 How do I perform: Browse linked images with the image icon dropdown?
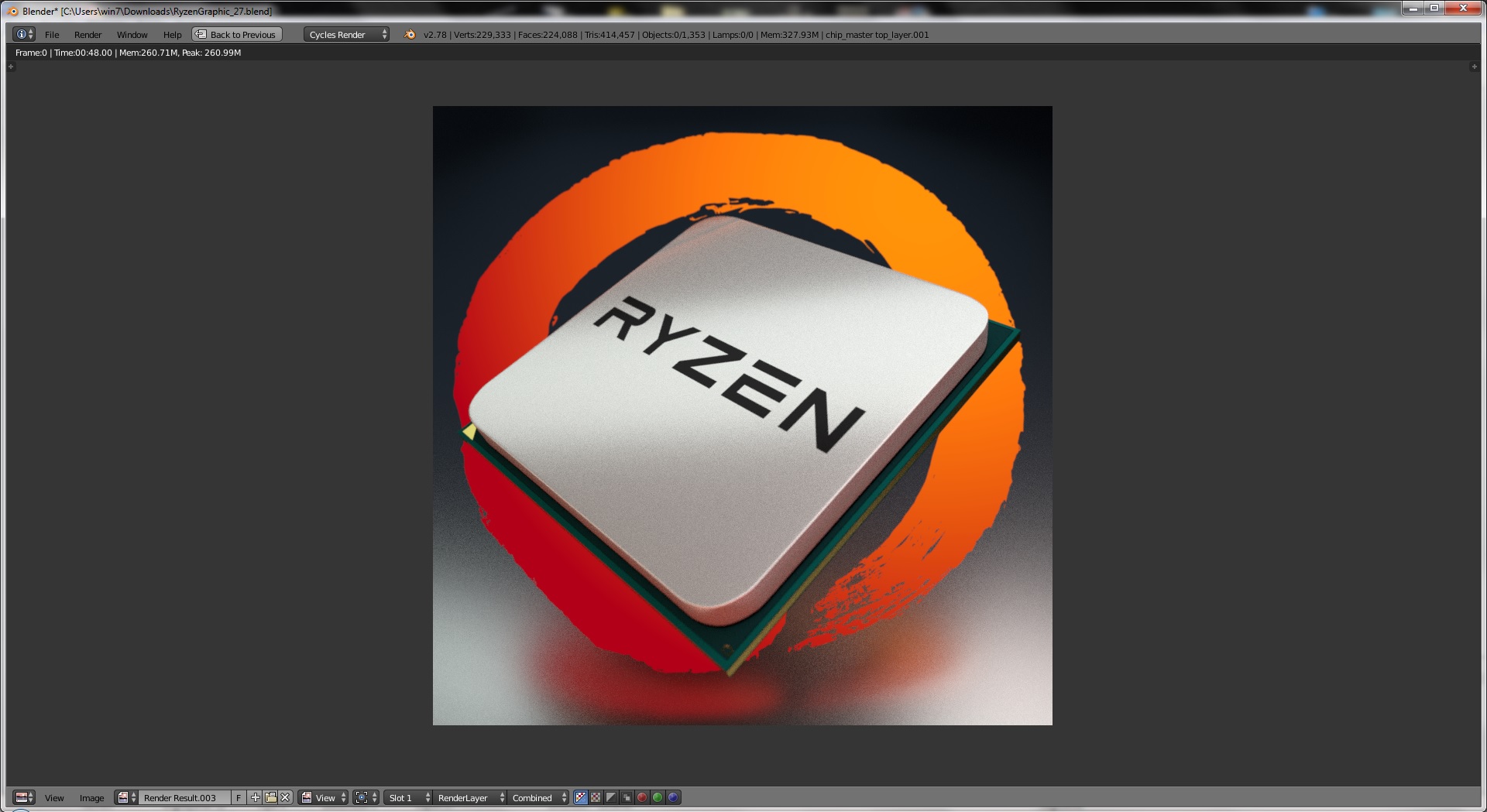[x=126, y=797]
